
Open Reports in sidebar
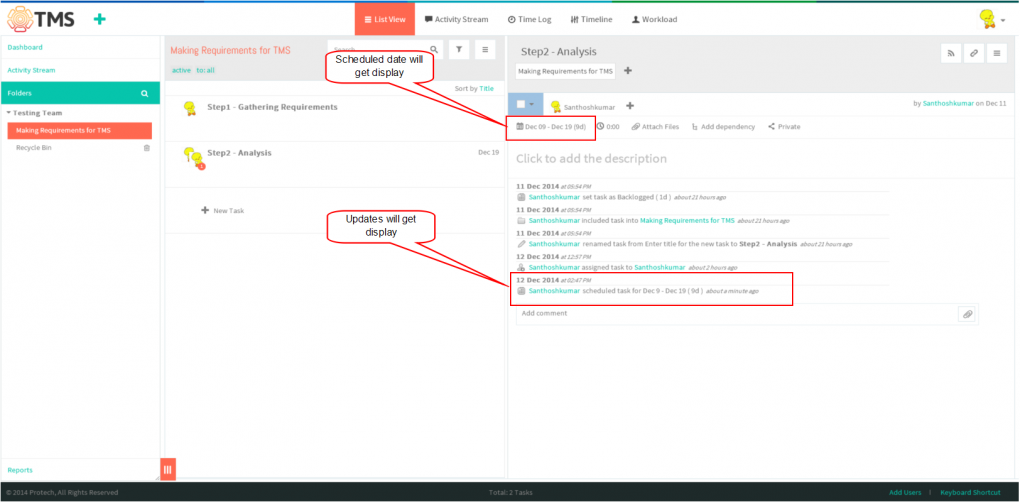20,470
